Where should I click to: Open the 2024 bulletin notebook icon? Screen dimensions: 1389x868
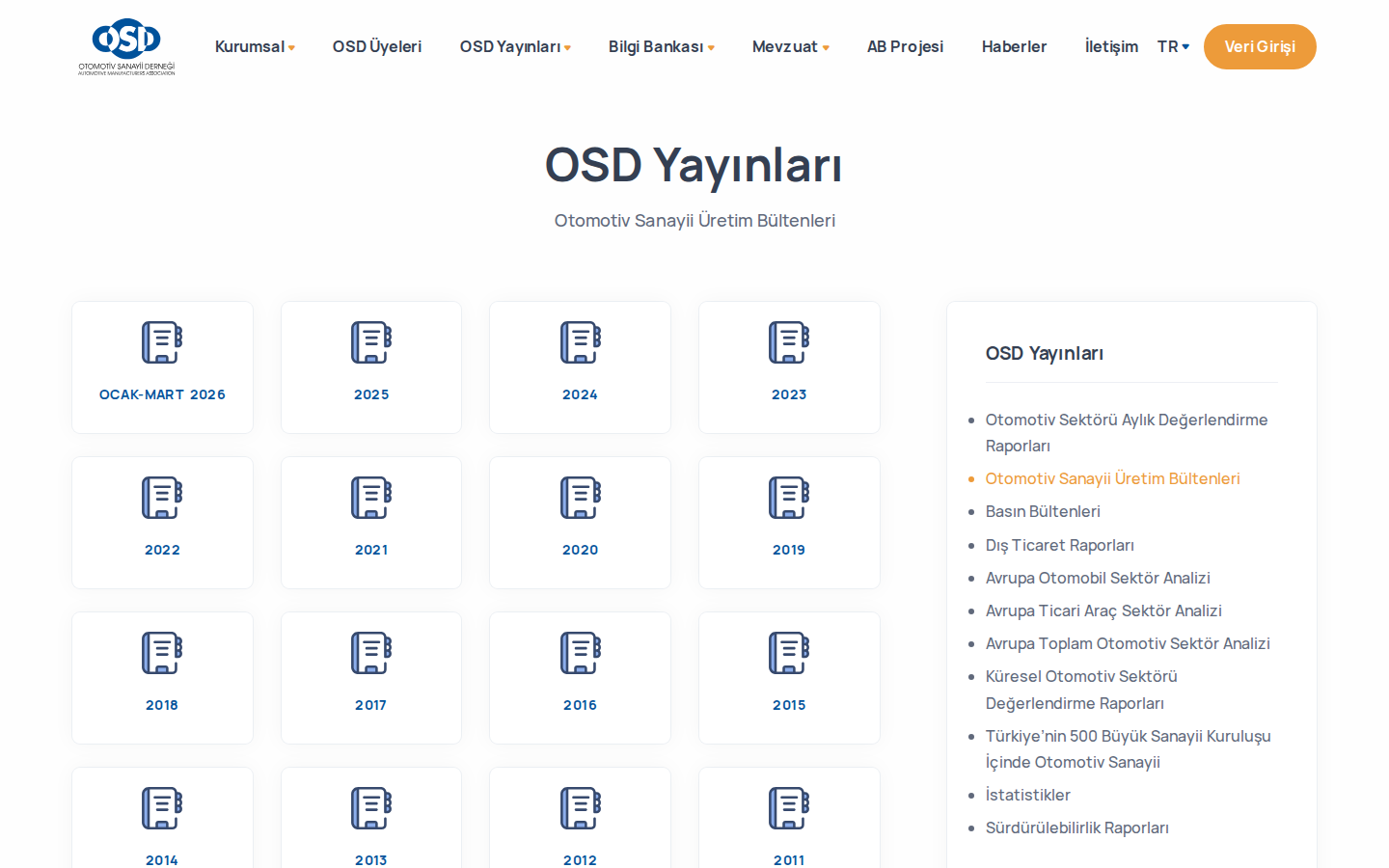581,342
